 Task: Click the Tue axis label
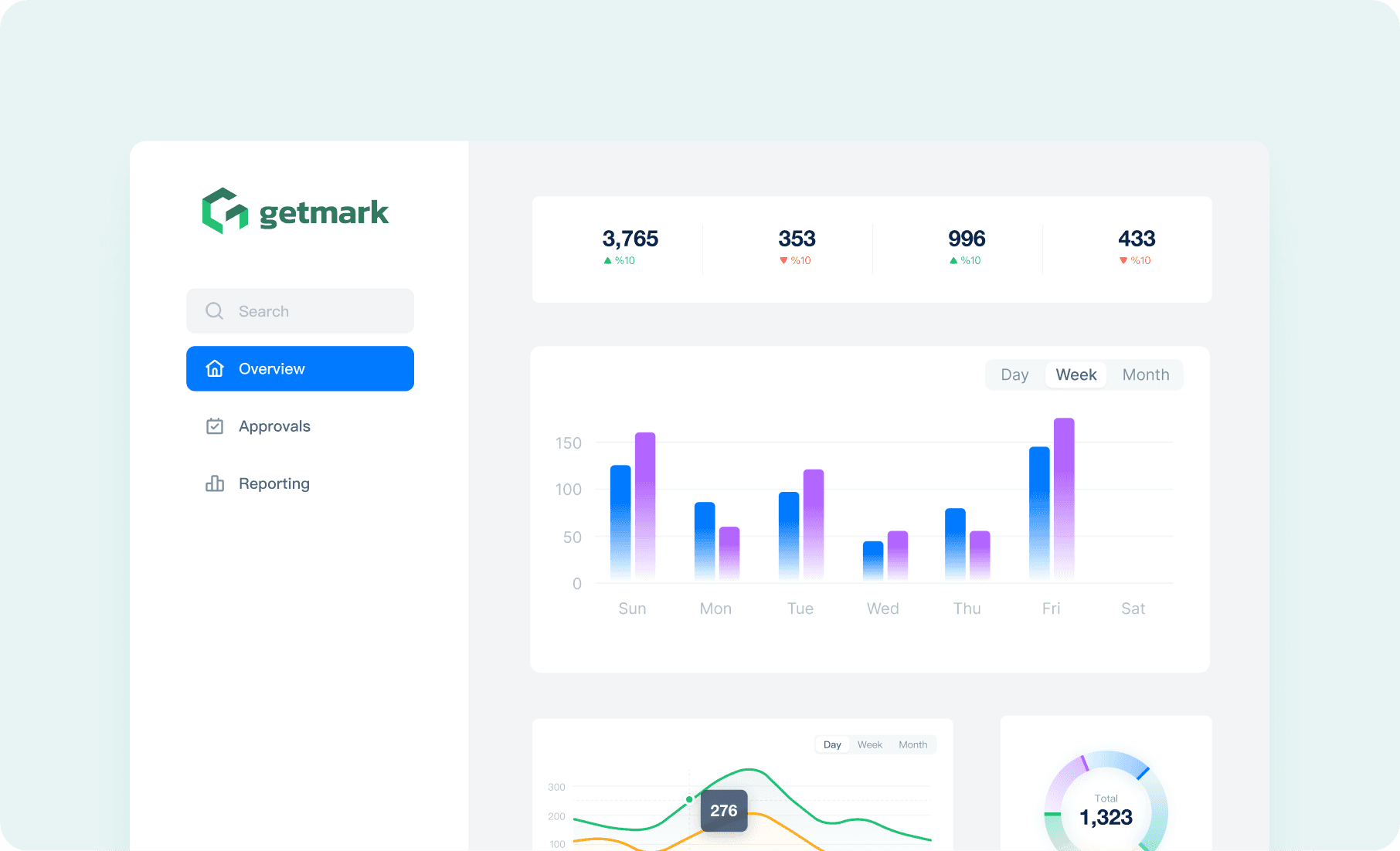[800, 609]
